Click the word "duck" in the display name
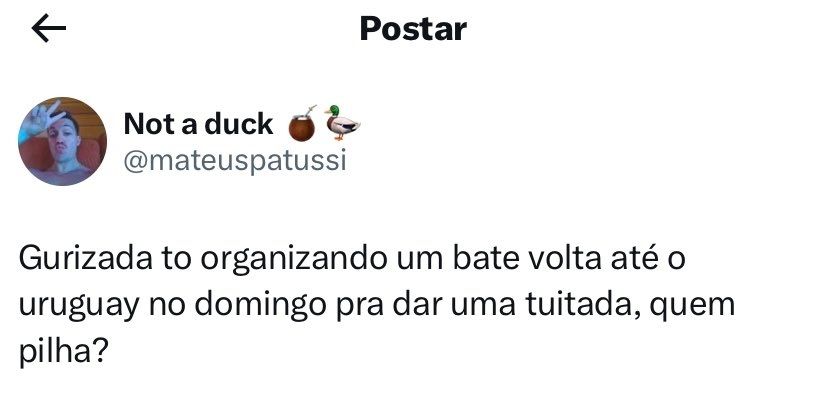828x416 pixels. (x=239, y=125)
